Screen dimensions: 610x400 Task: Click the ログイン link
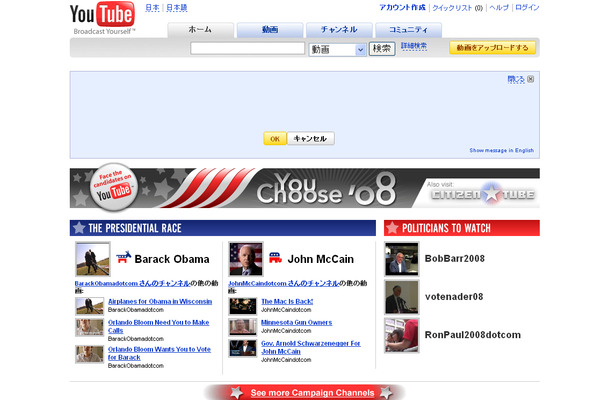tap(527, 7)
